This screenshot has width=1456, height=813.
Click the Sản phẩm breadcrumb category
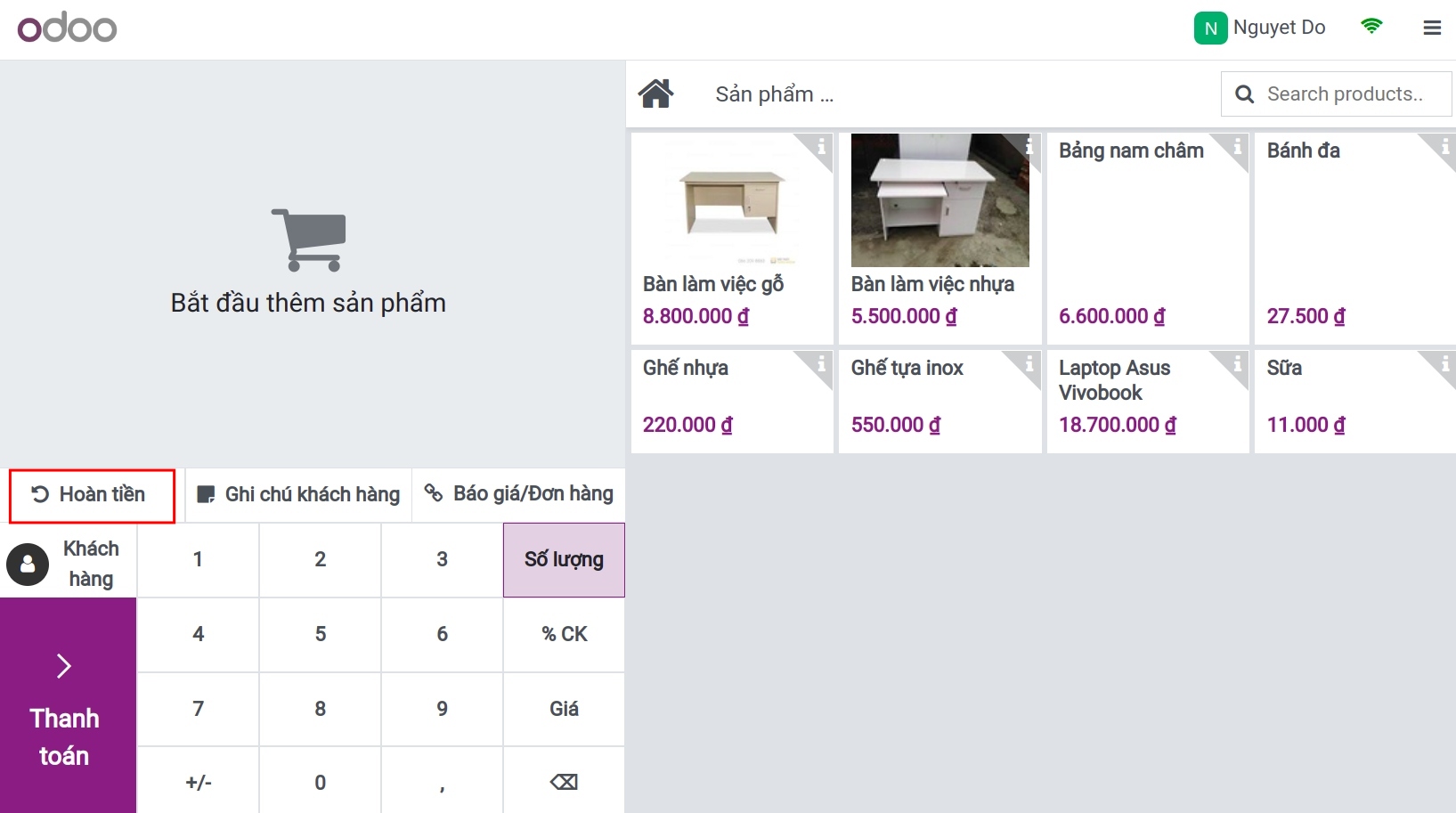coord(774,94)
